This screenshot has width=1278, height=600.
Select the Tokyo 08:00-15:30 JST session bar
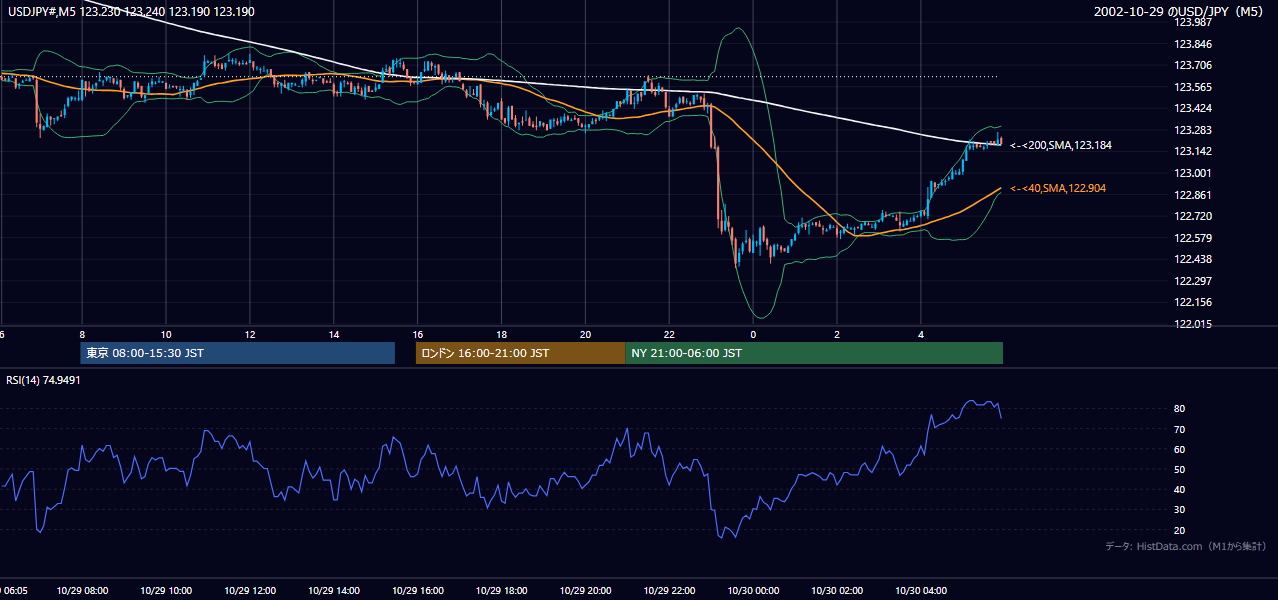pos(238,353)
